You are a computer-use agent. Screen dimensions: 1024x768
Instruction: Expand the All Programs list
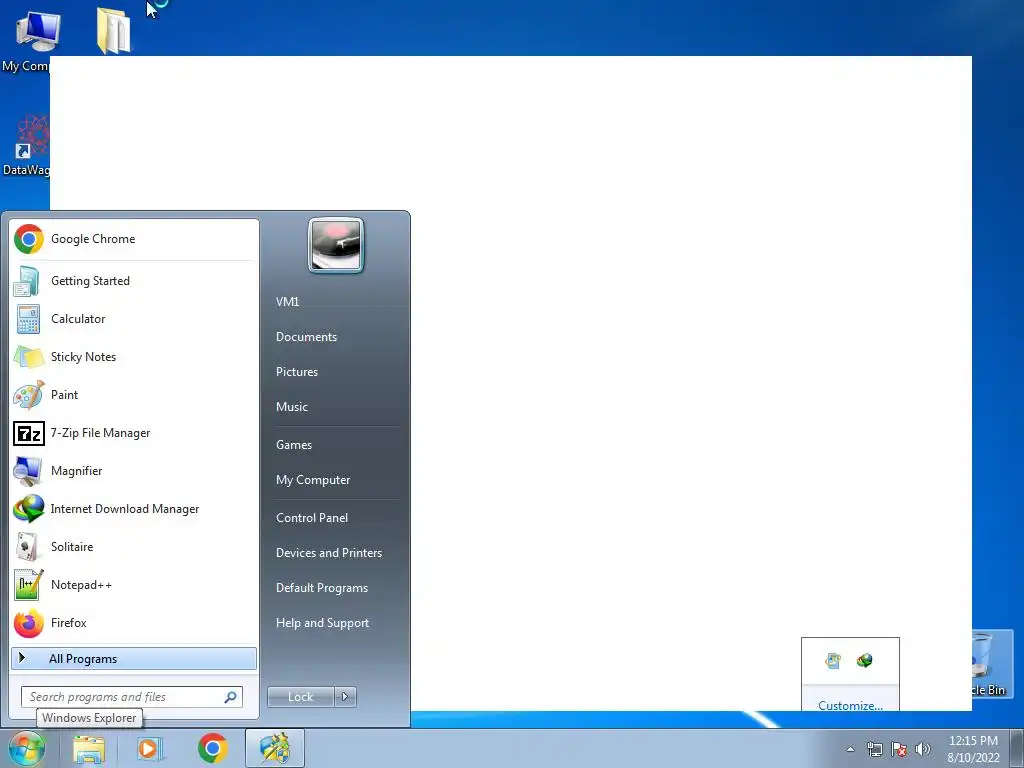coord(133,658)
